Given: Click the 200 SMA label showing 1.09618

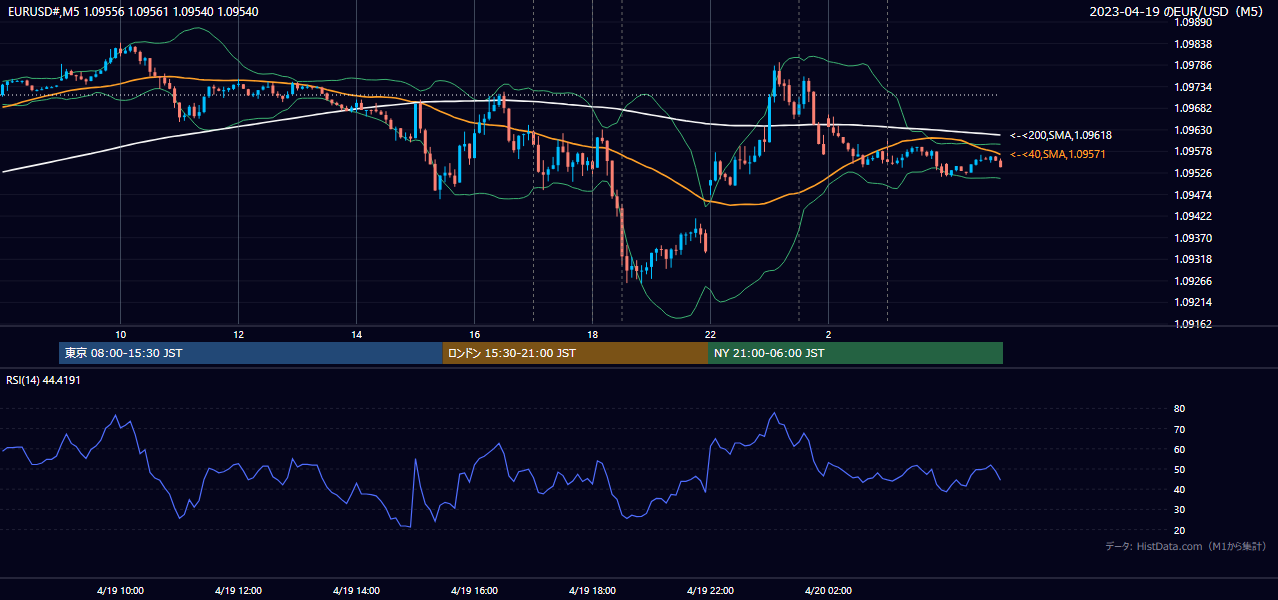Looking at the screenshot, I should (x=1061, y=135).
